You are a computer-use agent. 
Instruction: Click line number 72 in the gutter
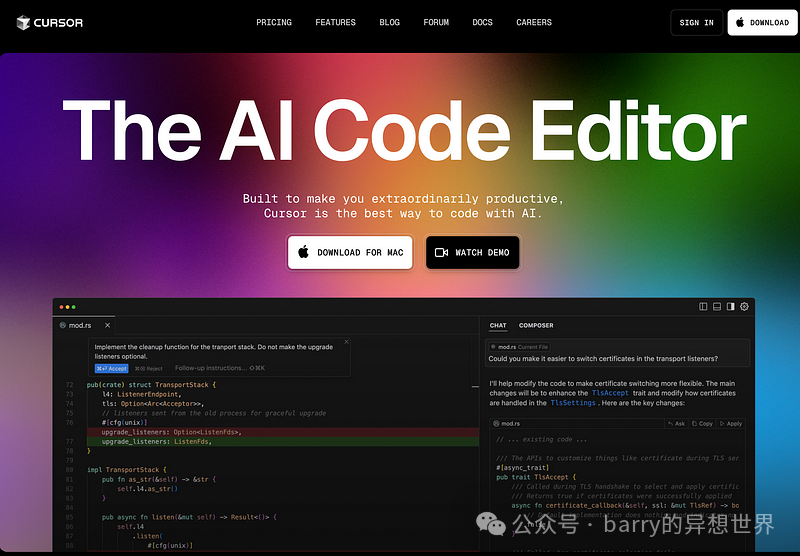tap(69, 385)
